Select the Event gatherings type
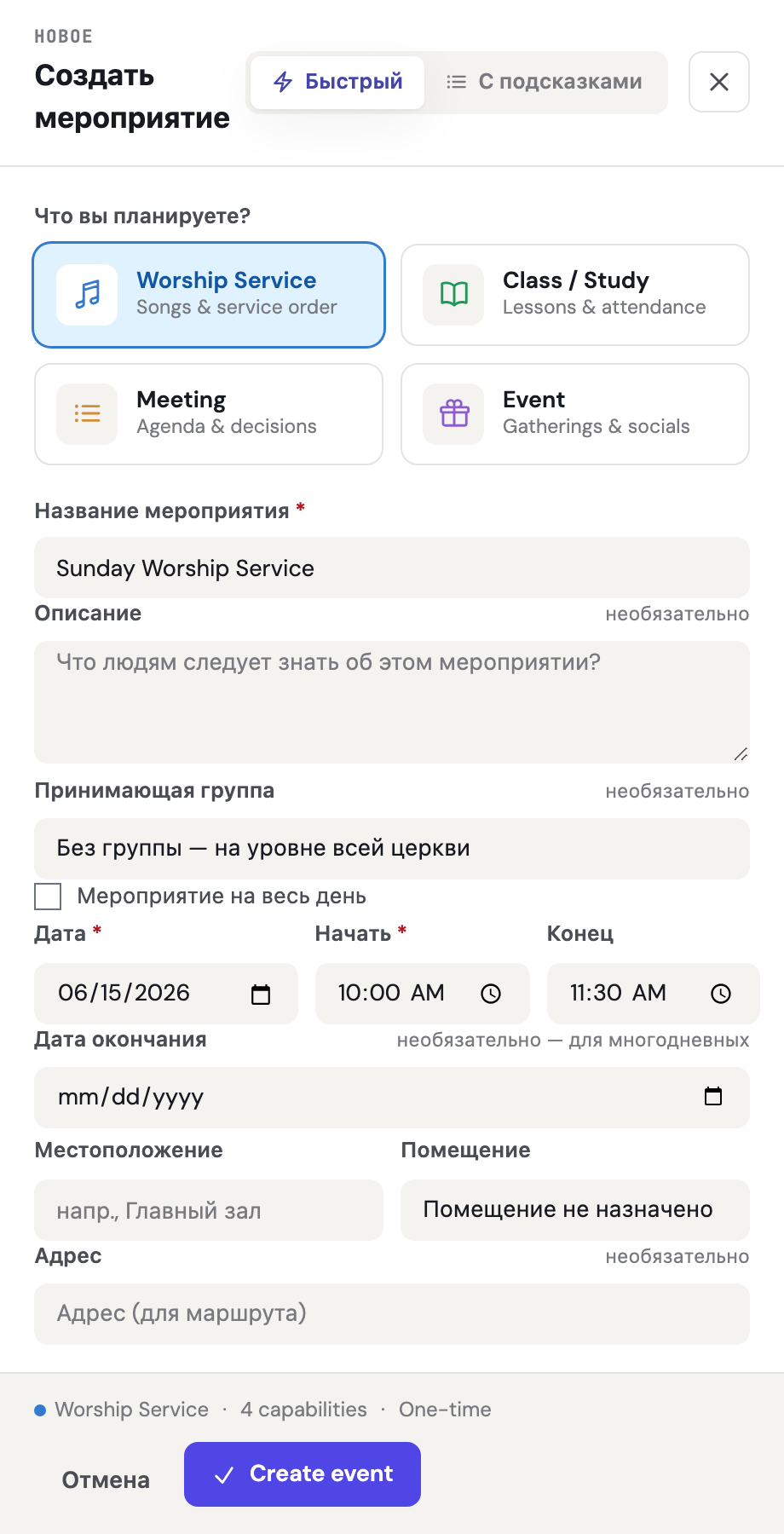The height and width of the screenshot is (1534, 784). [x=575, y=414]
